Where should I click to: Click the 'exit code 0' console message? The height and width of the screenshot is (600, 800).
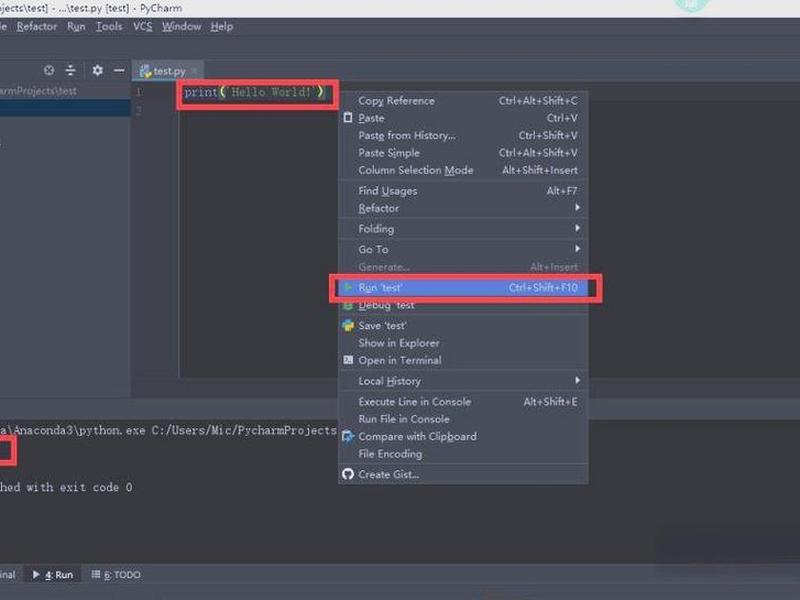tap(96, 487)
